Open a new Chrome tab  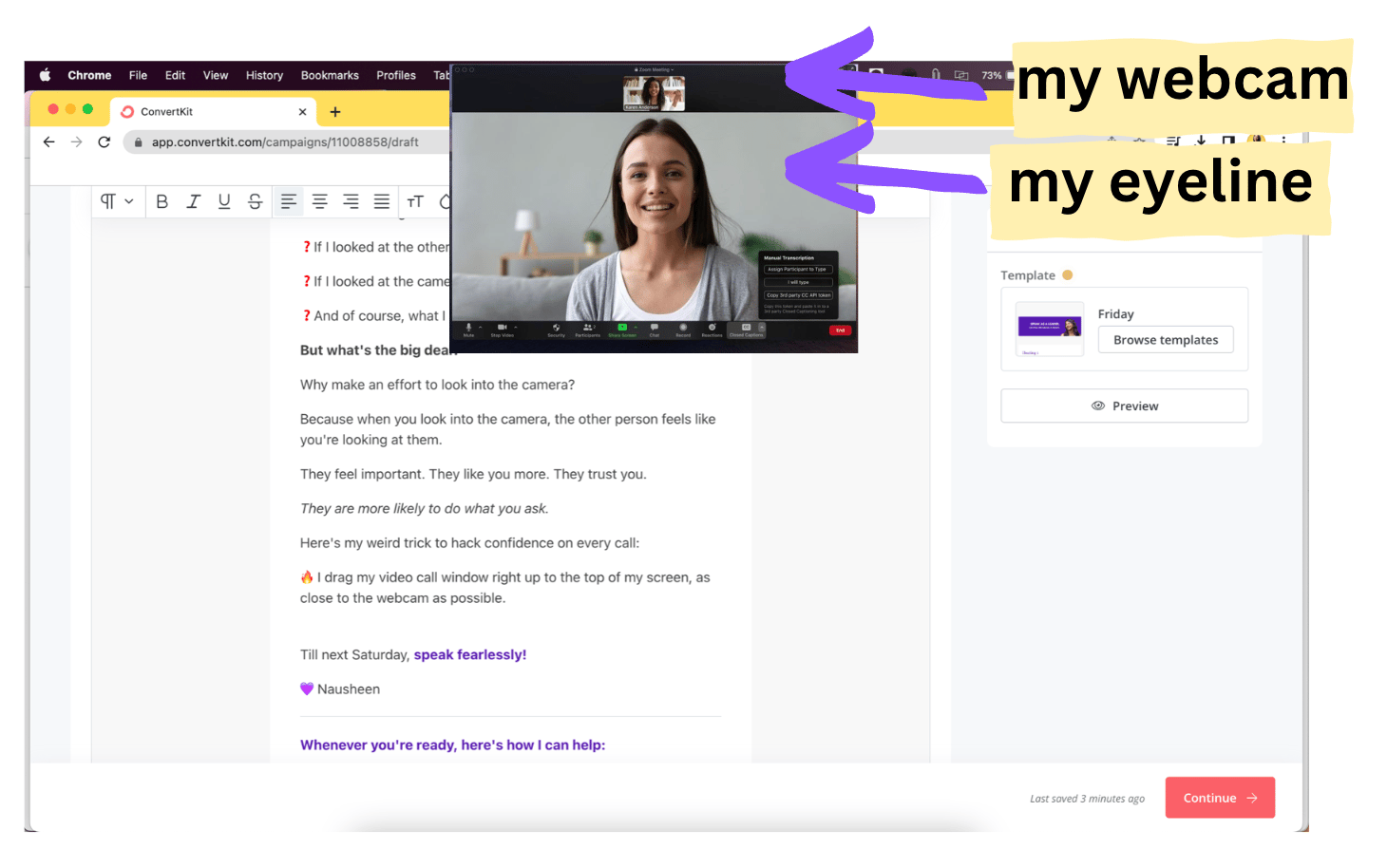(x=335, y=112)
